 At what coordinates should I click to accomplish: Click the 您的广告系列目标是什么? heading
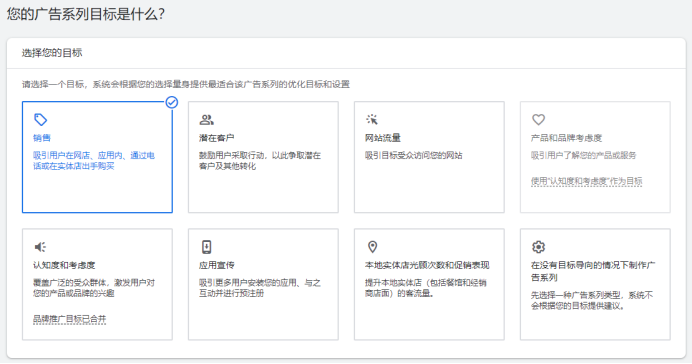(x=86, y=14)
